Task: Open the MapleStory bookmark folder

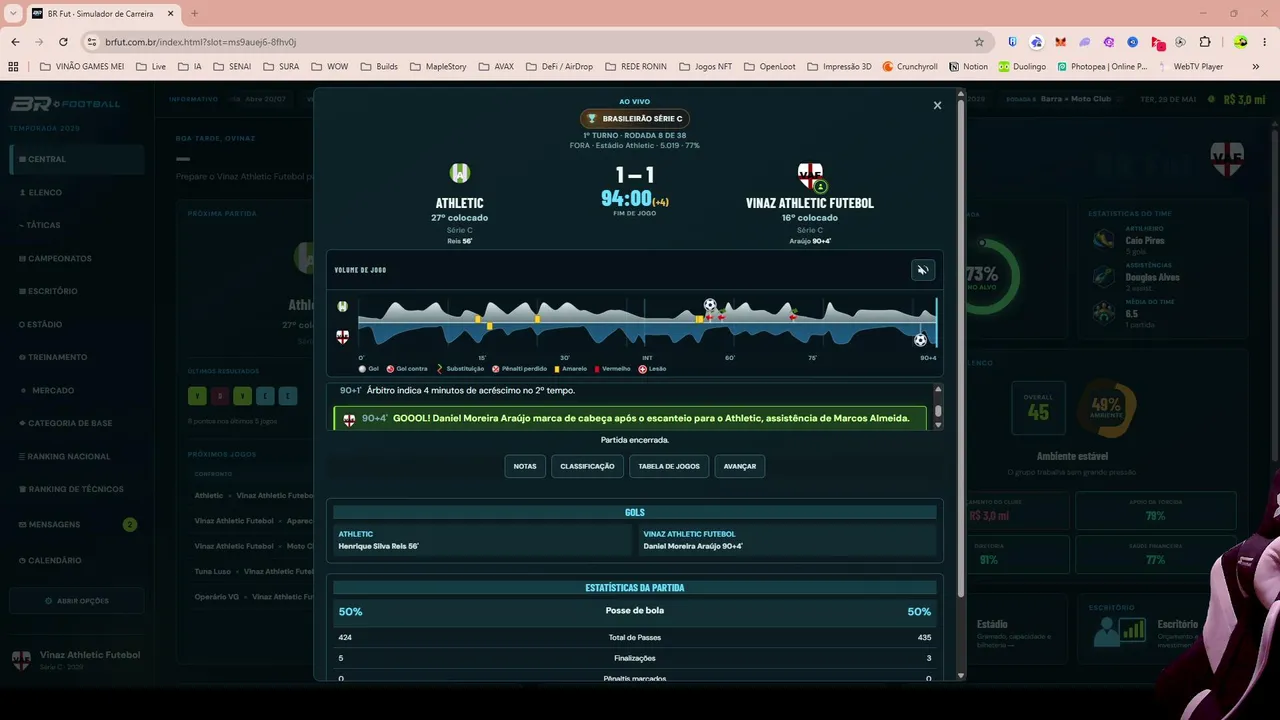Action: tap(437, 67)
